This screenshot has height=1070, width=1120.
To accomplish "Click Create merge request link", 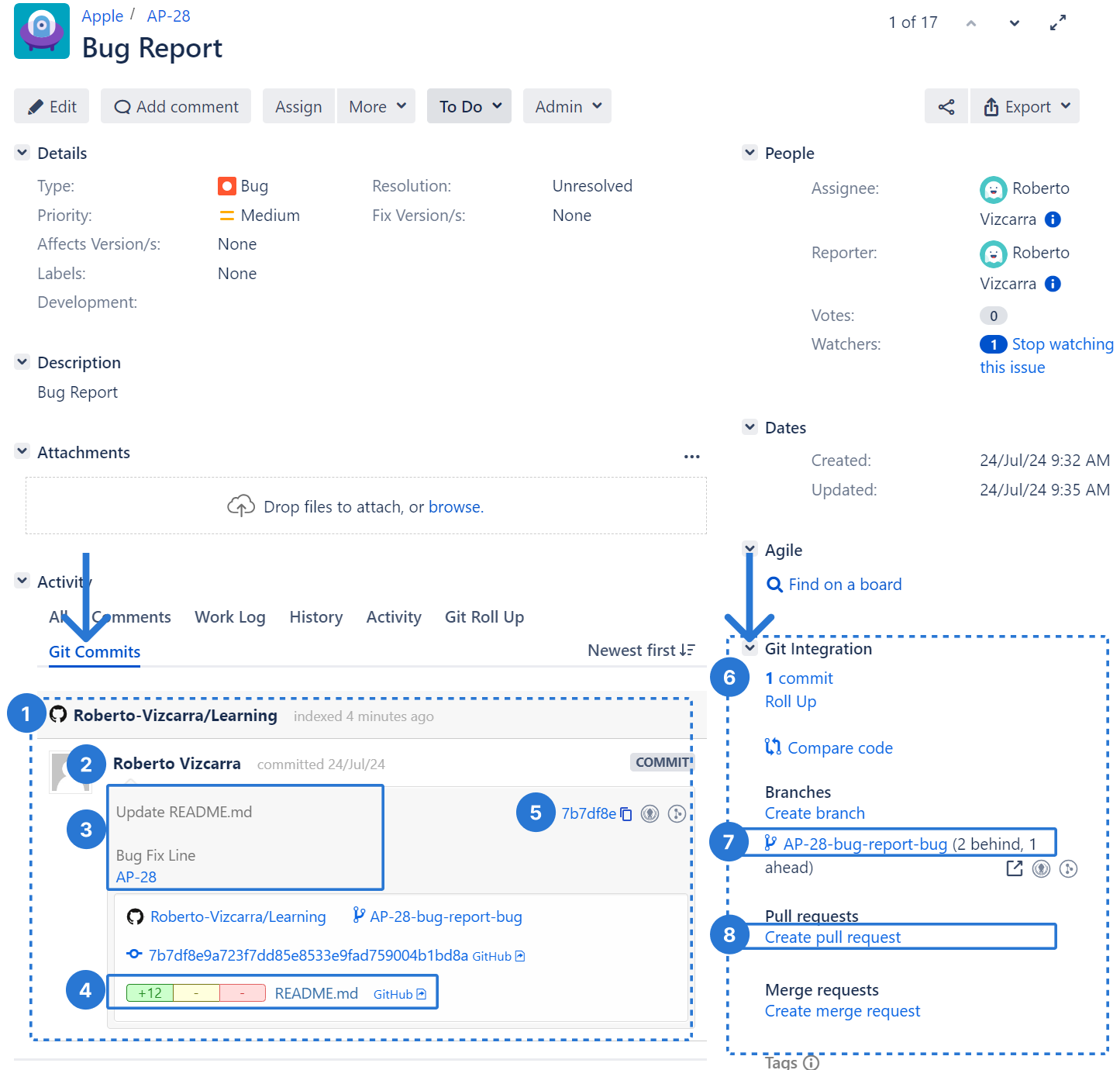I will point(843,1011).
